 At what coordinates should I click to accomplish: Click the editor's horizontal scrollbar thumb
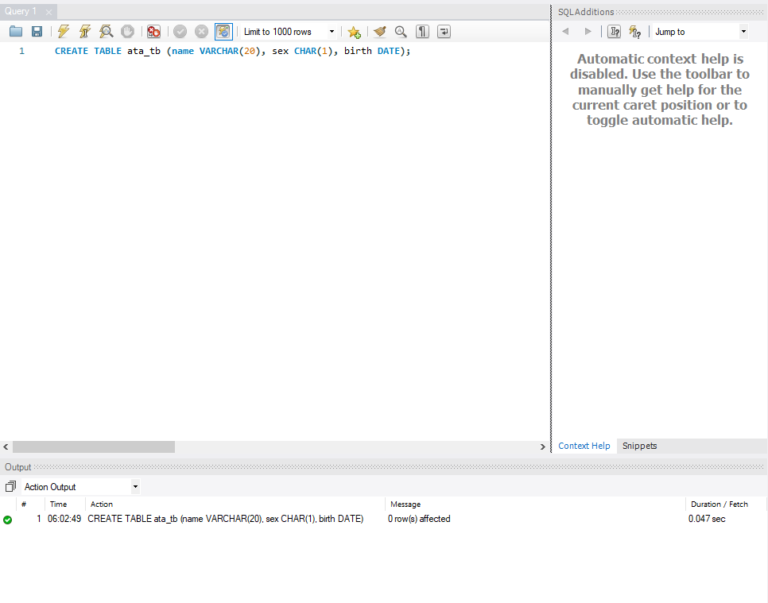point(93,447)
